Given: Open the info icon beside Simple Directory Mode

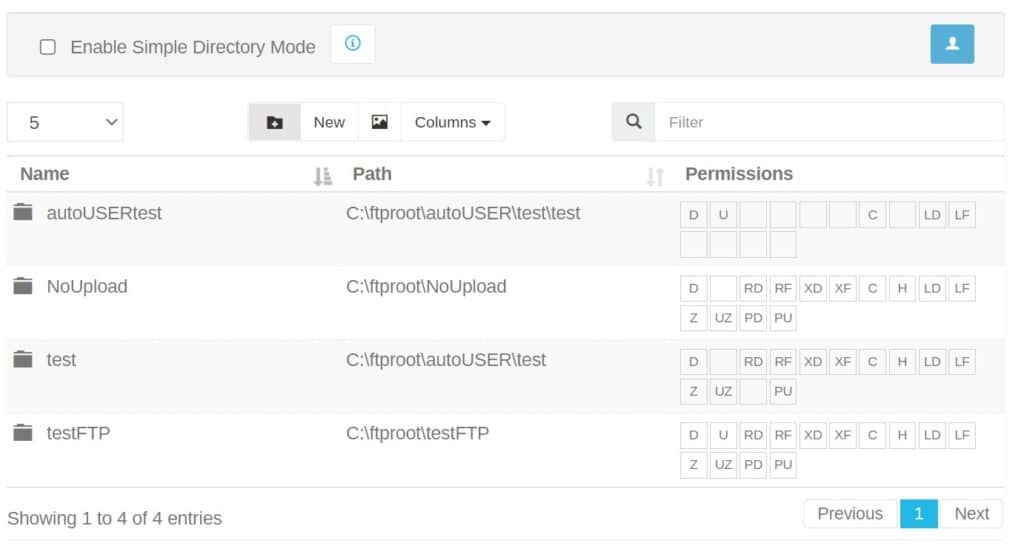Looking at the screenshot, I should point(353,44).
